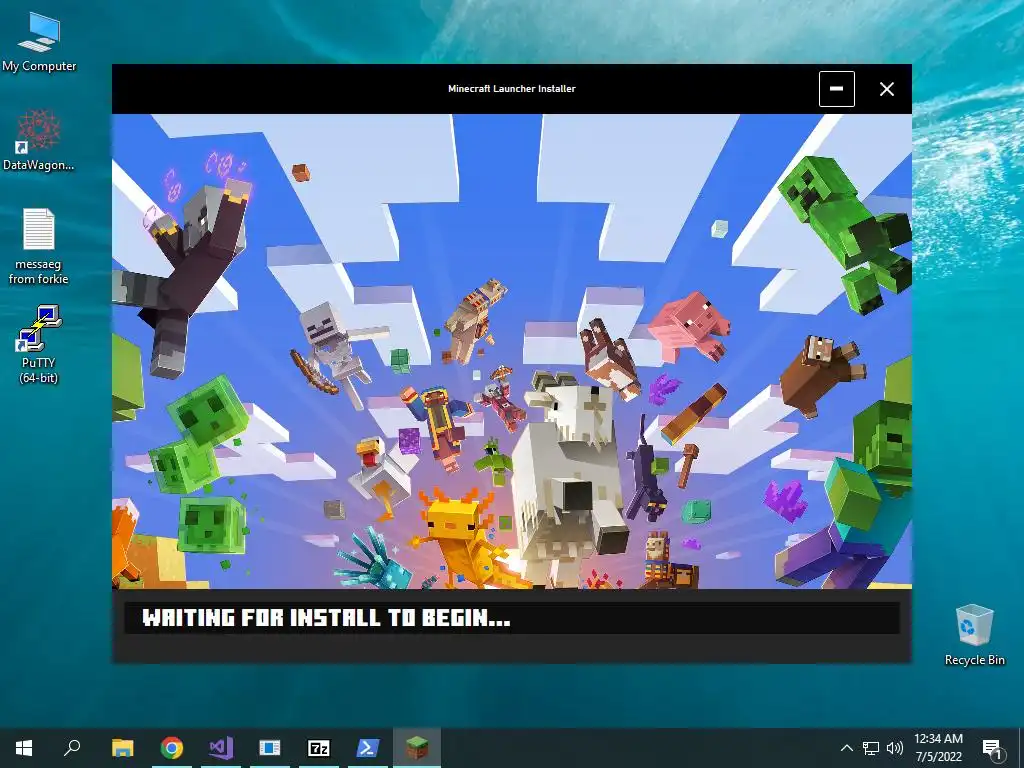Viewport: 1024px width, 768px height.
Task: Open Visual Studio from taskbar
Action: pyautogui.click(x=221, y=748)
